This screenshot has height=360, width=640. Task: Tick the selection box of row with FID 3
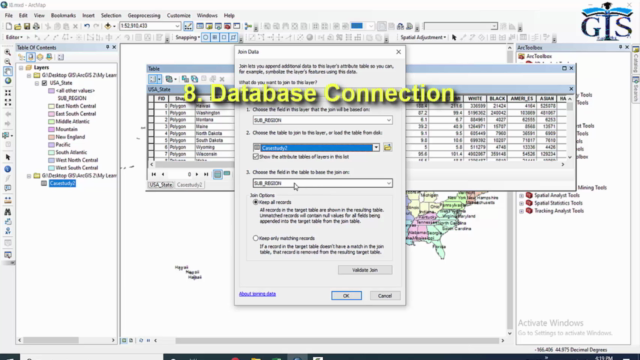pos(151,127)
